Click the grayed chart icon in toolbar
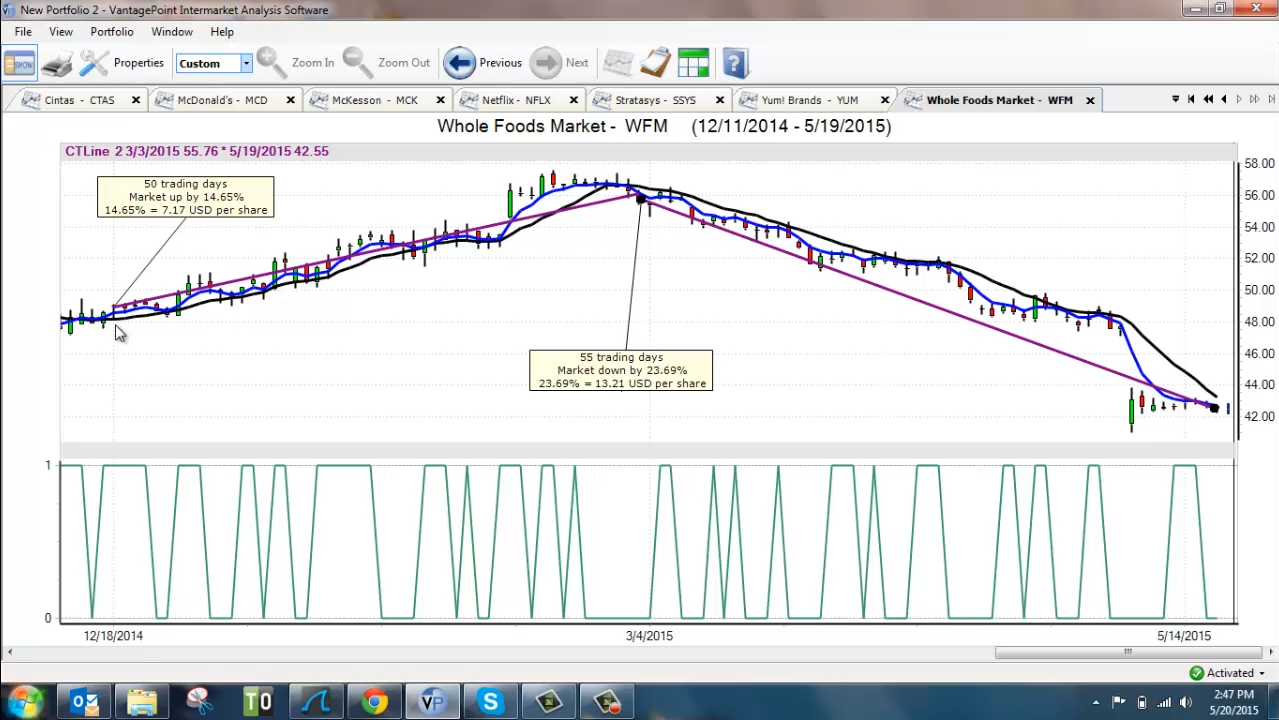Image resolution: width=1279 pixels, height=720 pixels. 618,63
